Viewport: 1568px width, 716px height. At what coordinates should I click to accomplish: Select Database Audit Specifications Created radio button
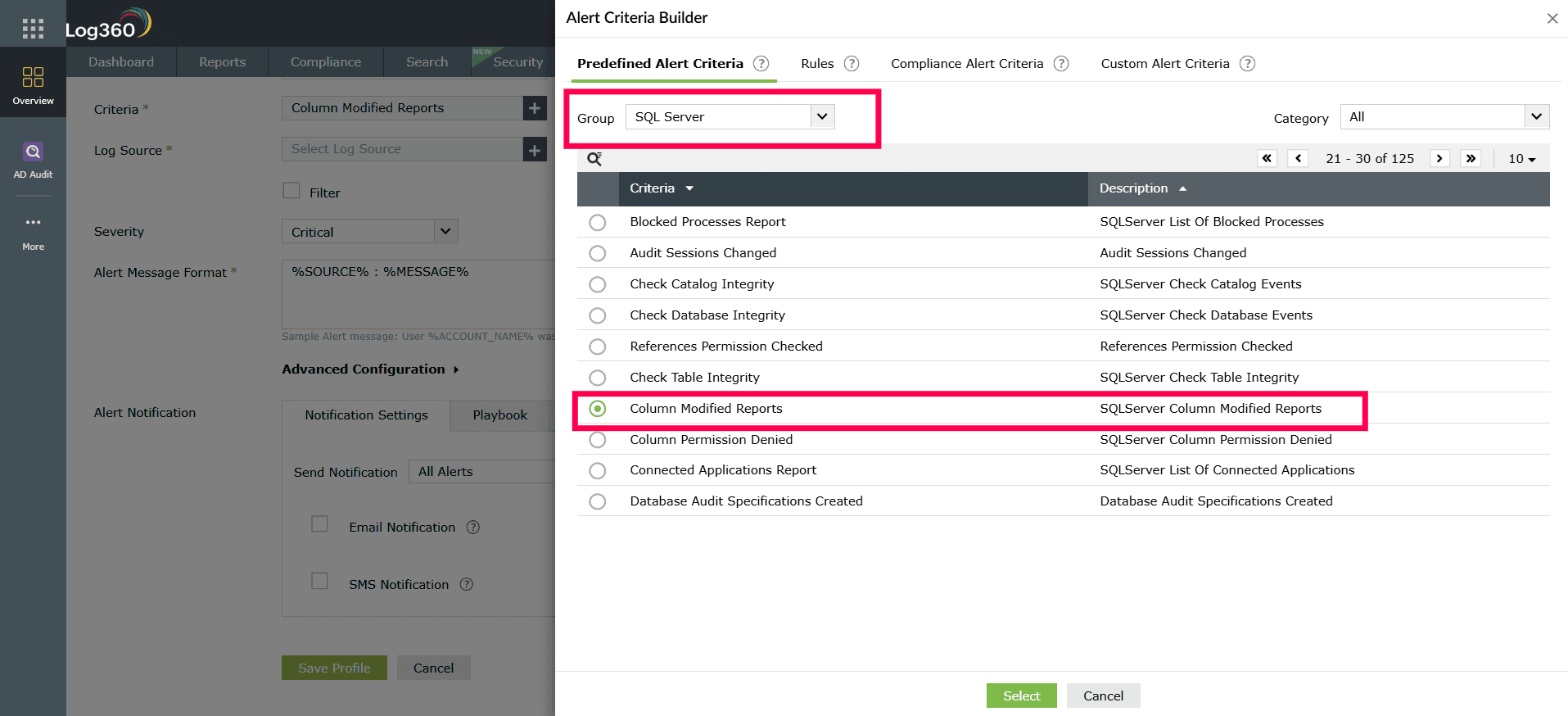tap(598, 501)
